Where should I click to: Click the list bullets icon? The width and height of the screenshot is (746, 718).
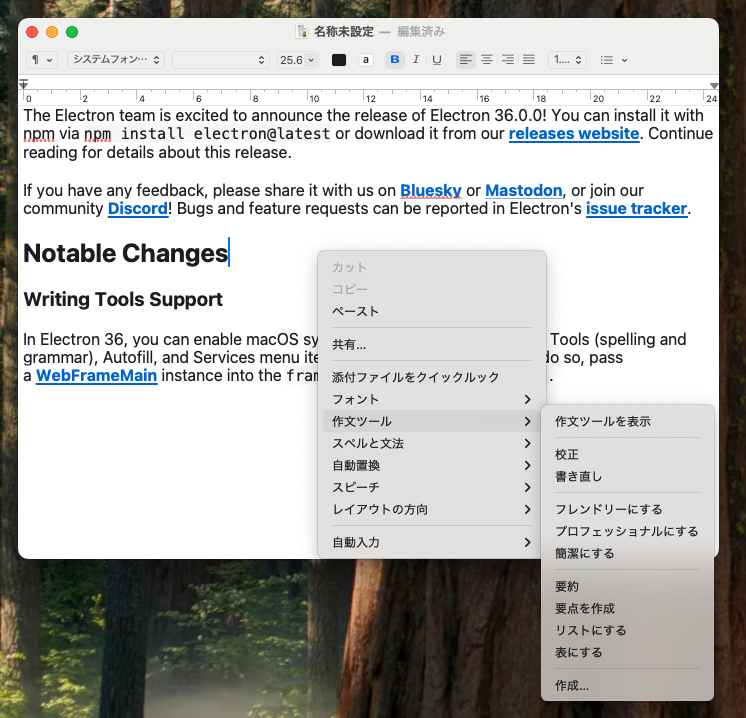(x=607, y=60)
